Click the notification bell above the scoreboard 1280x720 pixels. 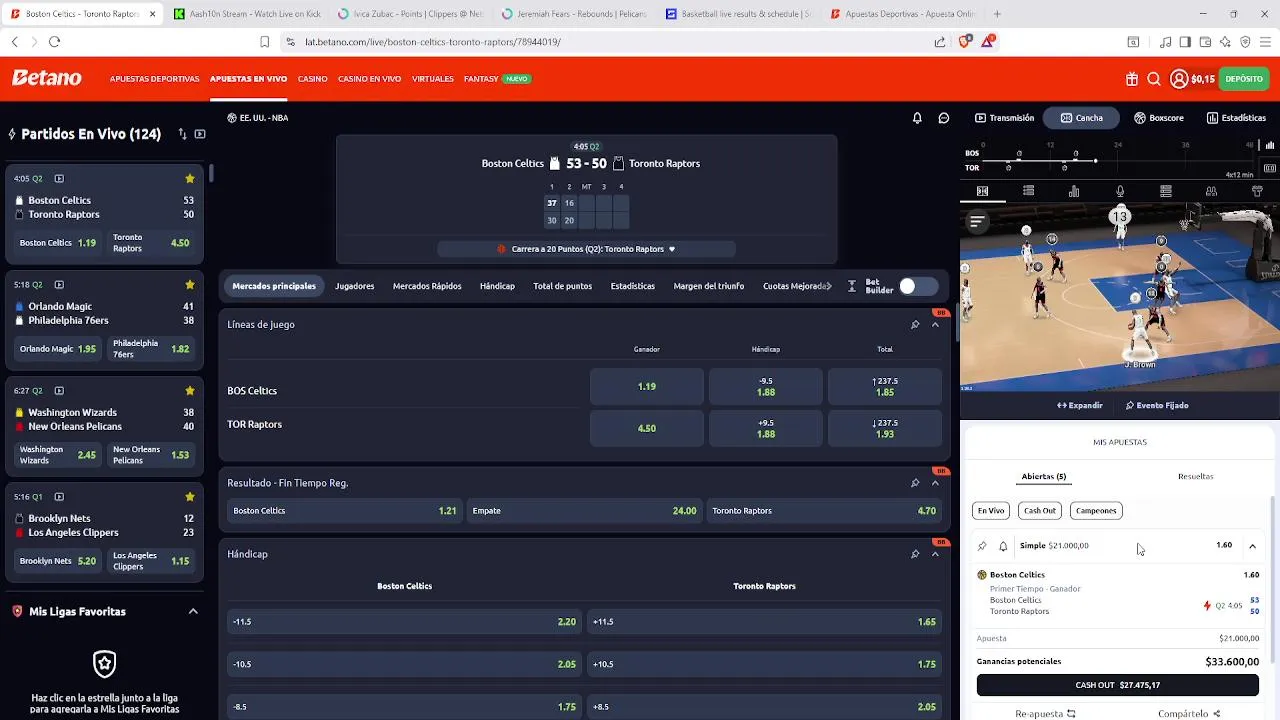[x=917, y=118]
